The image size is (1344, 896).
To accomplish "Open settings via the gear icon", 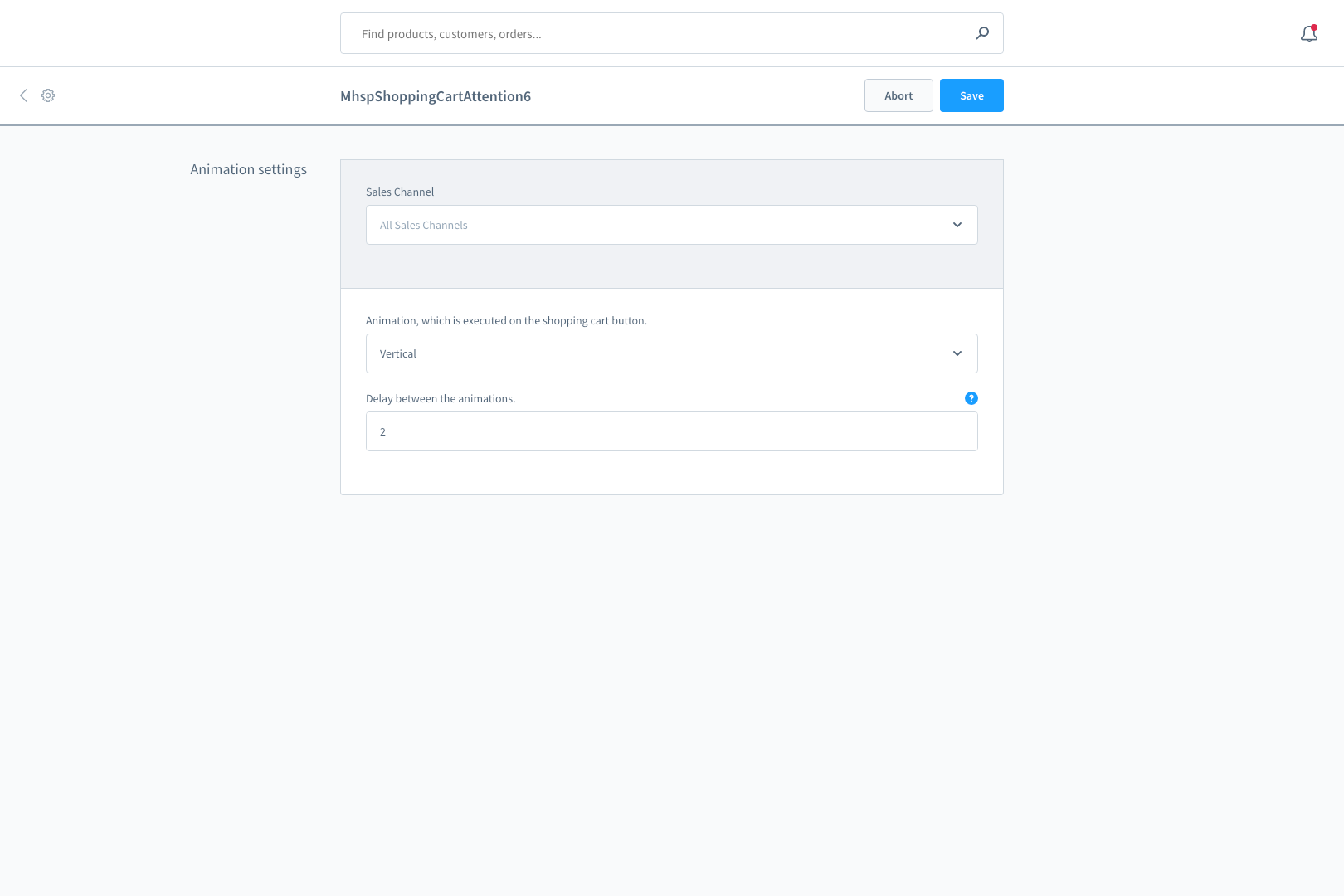I will click(x=48, y=95).
